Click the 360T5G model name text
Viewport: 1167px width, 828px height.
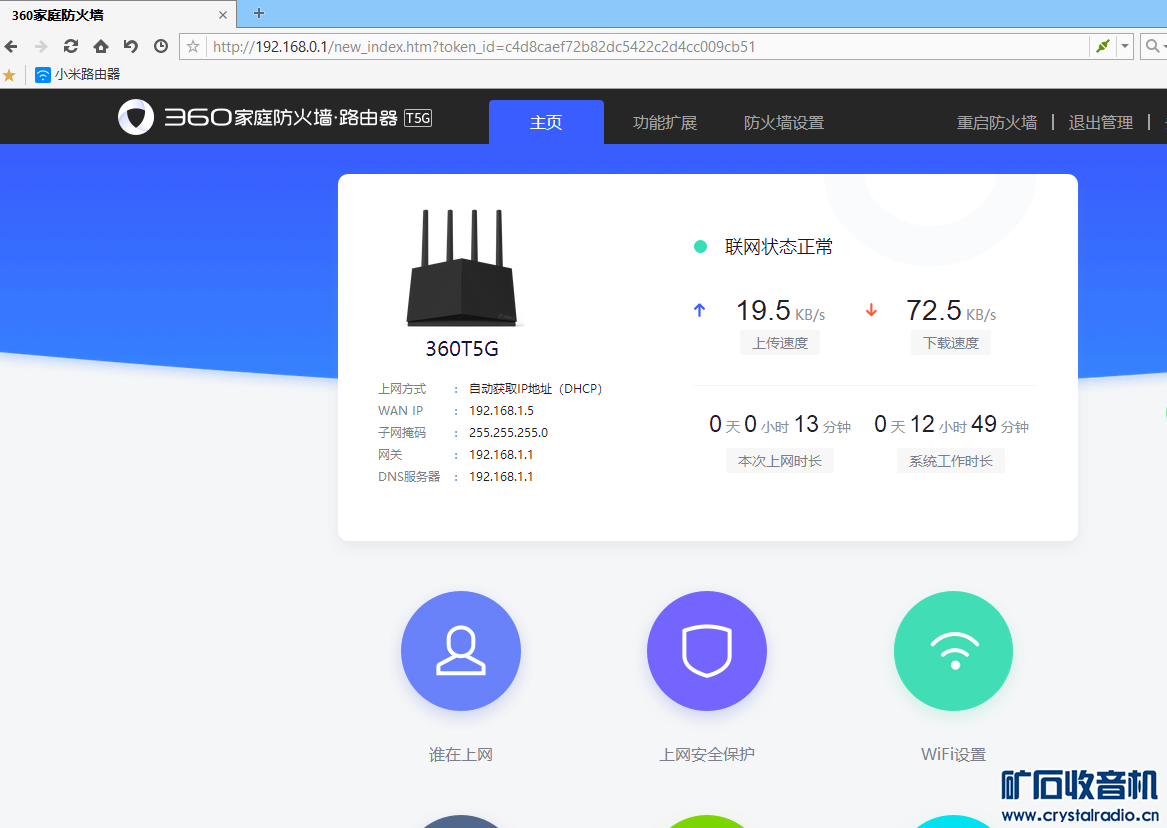click(x=461, y=349)
